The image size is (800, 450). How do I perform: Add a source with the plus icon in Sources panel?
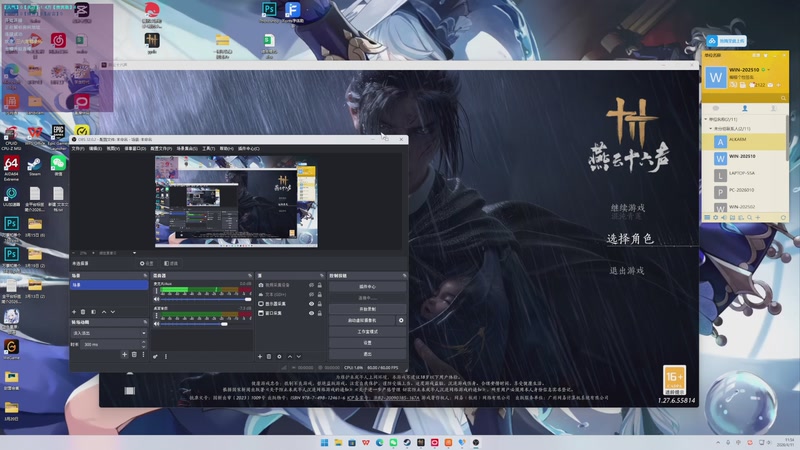pyautogui.click(x=260, y=357)
